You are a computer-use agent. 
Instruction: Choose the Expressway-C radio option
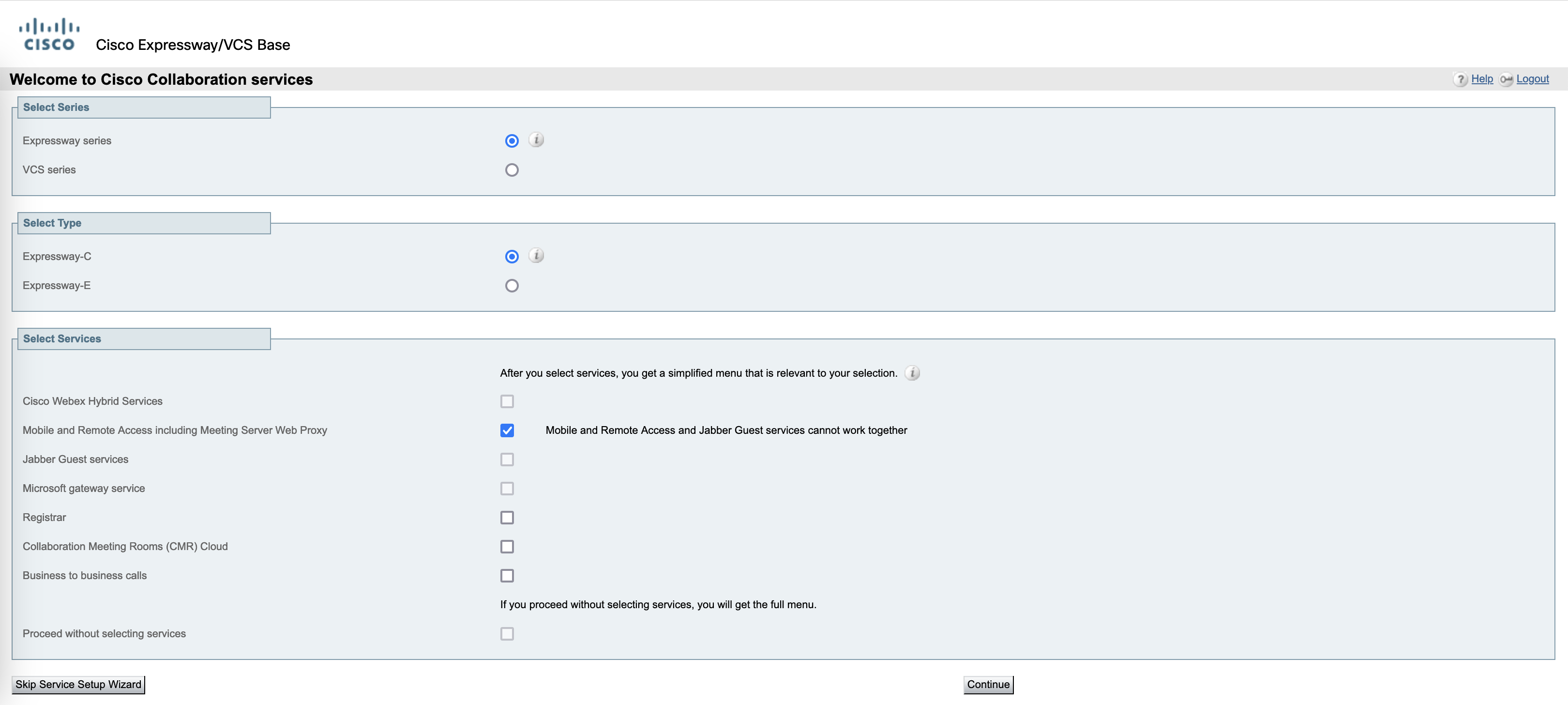tap(512, 256)
